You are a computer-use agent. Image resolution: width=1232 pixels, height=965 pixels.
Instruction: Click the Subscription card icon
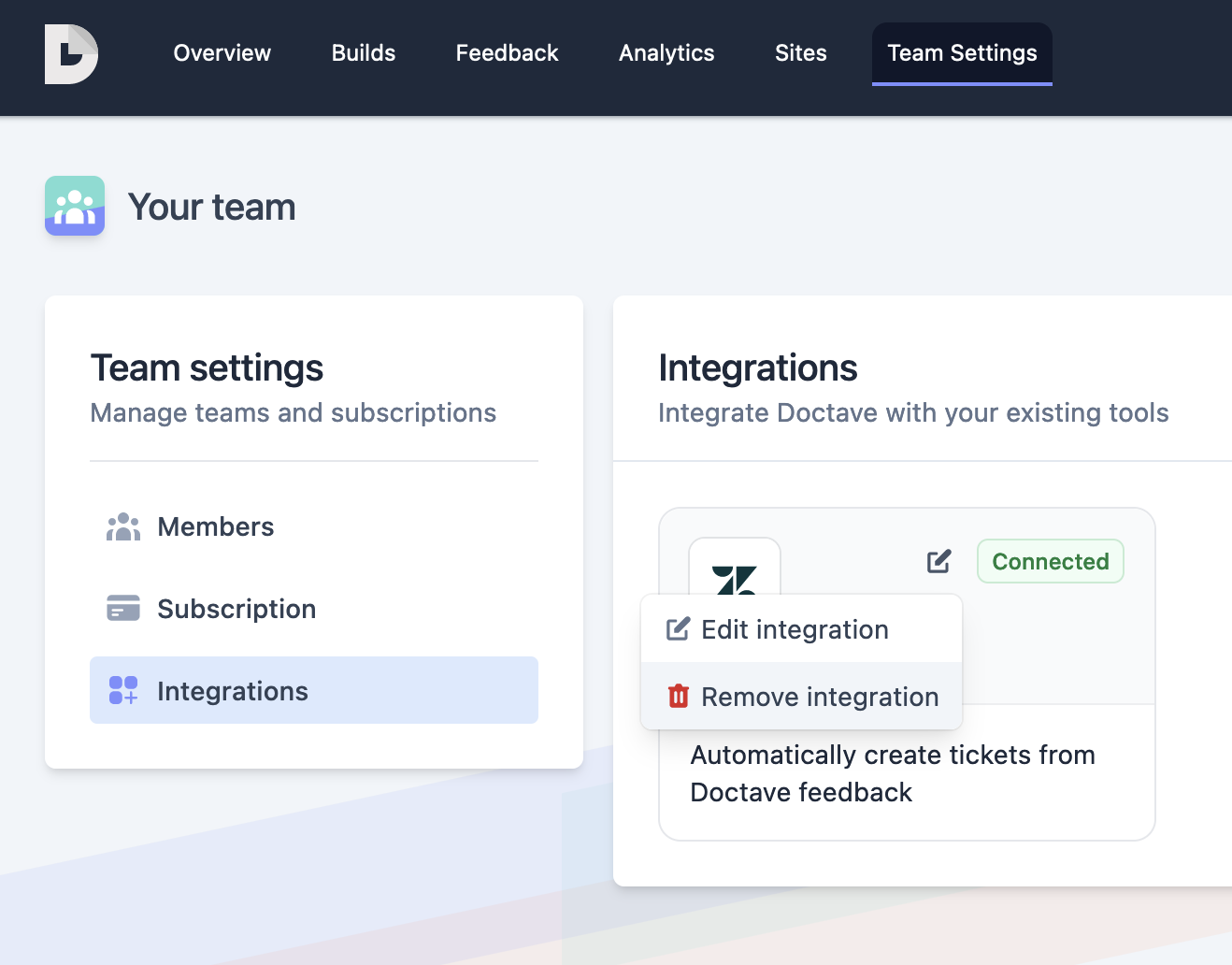122,608
